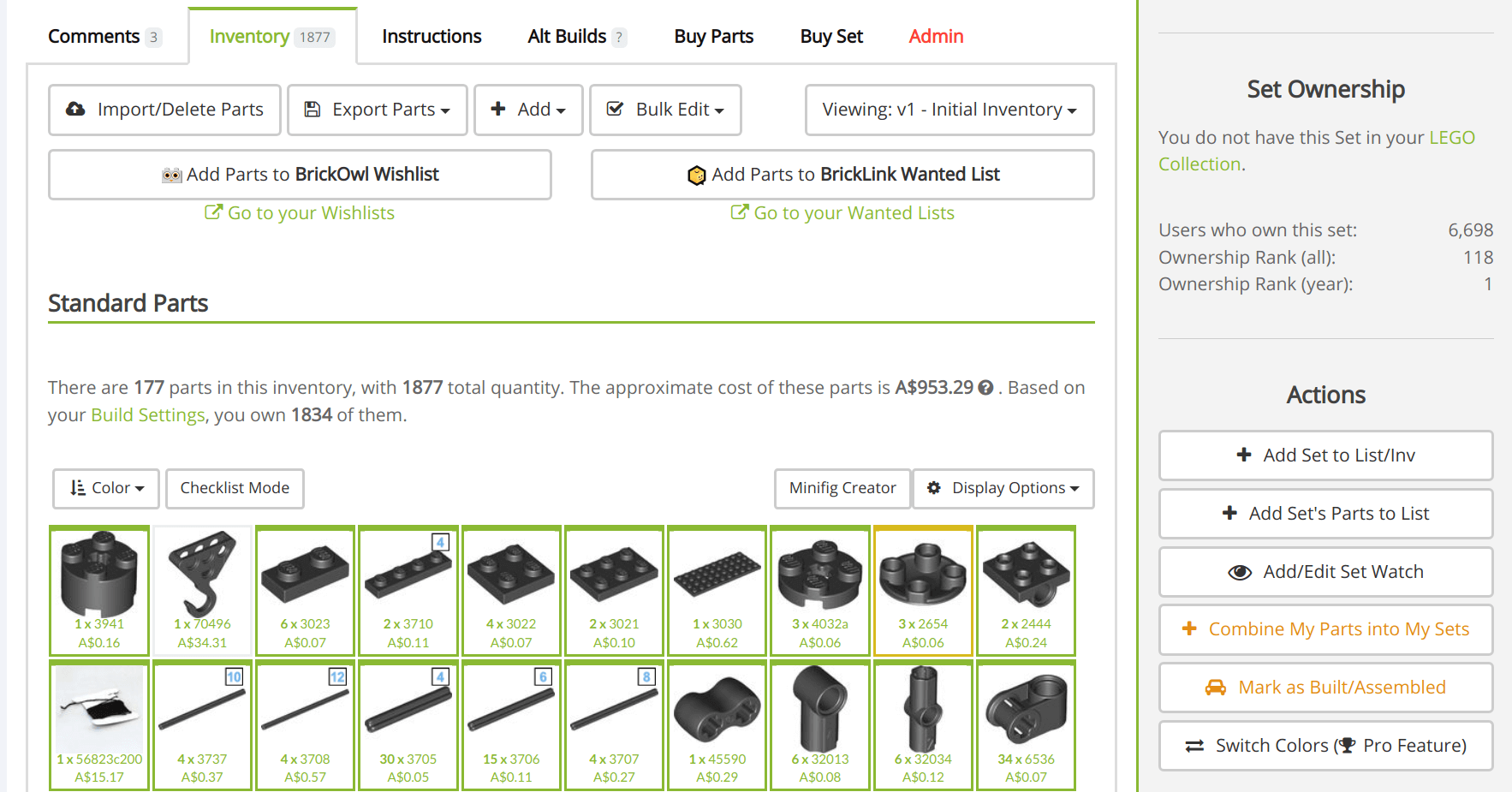Image resolution: width=1512 pixels, height=792 pixels.
Task: Open the Minifig Creator
Action: point(842,488)
